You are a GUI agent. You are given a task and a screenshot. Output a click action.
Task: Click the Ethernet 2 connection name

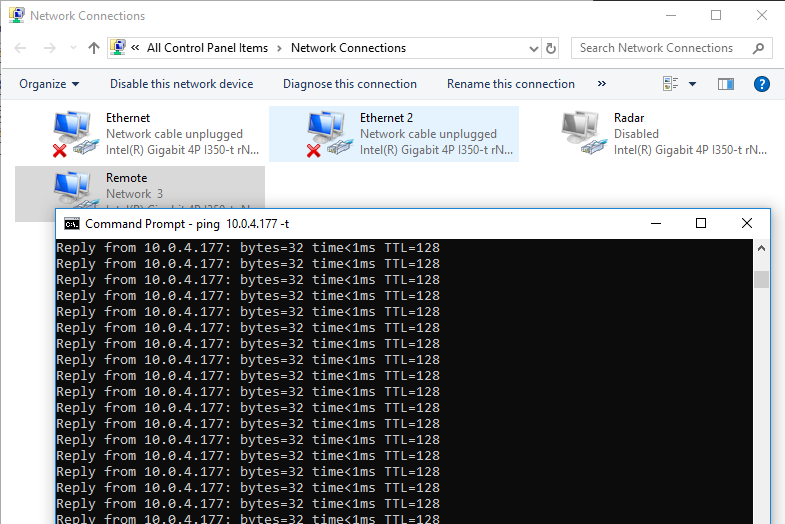click(x=386, y=118)
